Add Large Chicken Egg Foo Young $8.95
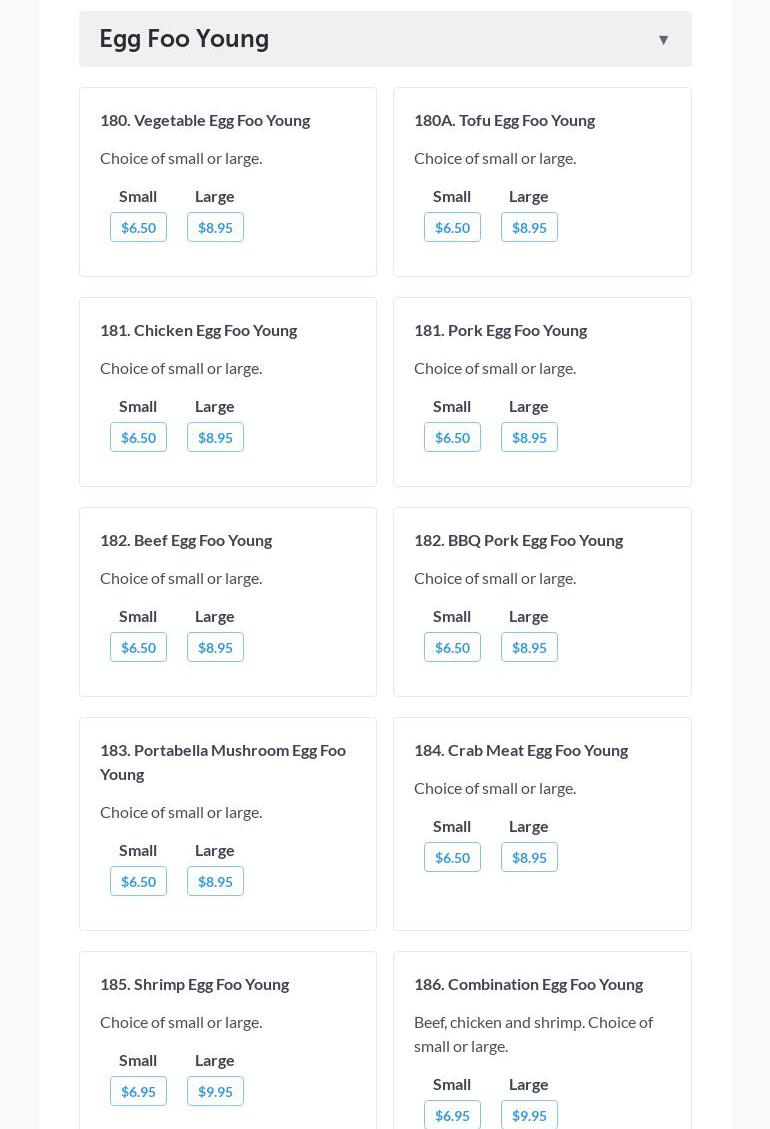770x1129 pixels. (x=215, y=437)
